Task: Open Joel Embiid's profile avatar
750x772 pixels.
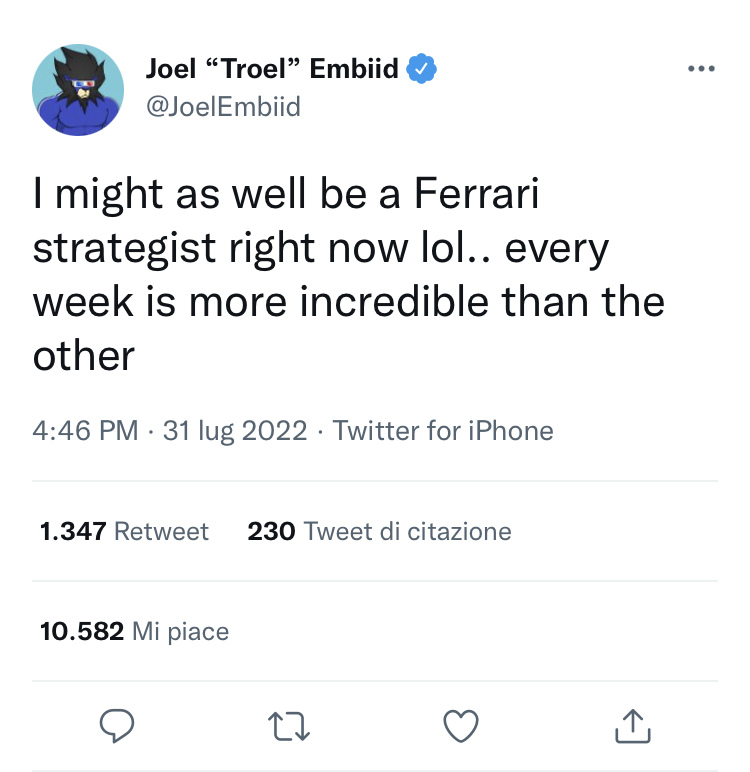Action: (78, 90)
